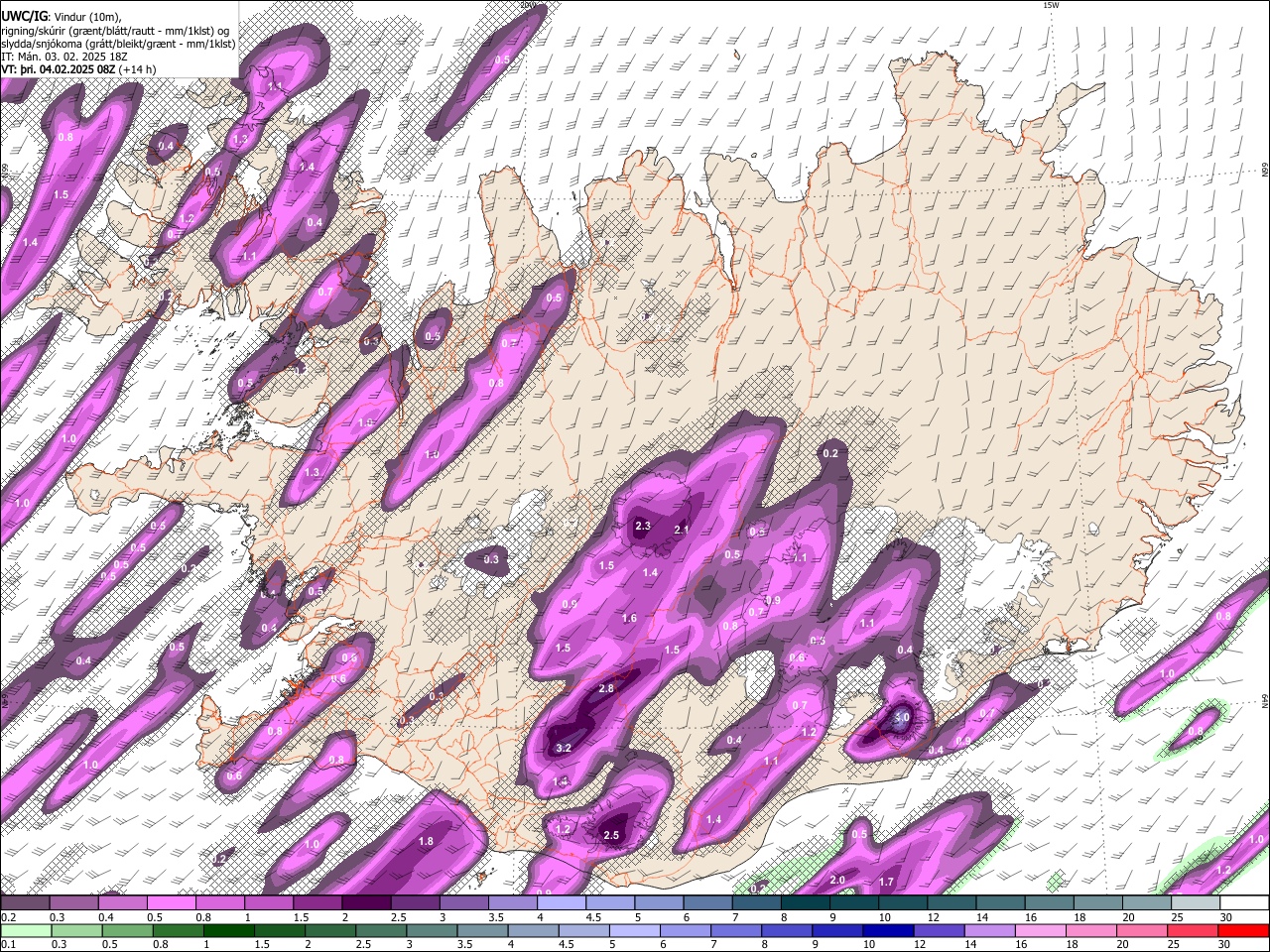
Task: Click the lightest green 0.1–0.3 swatch in lower legend
Action: (x=25, y=931)
